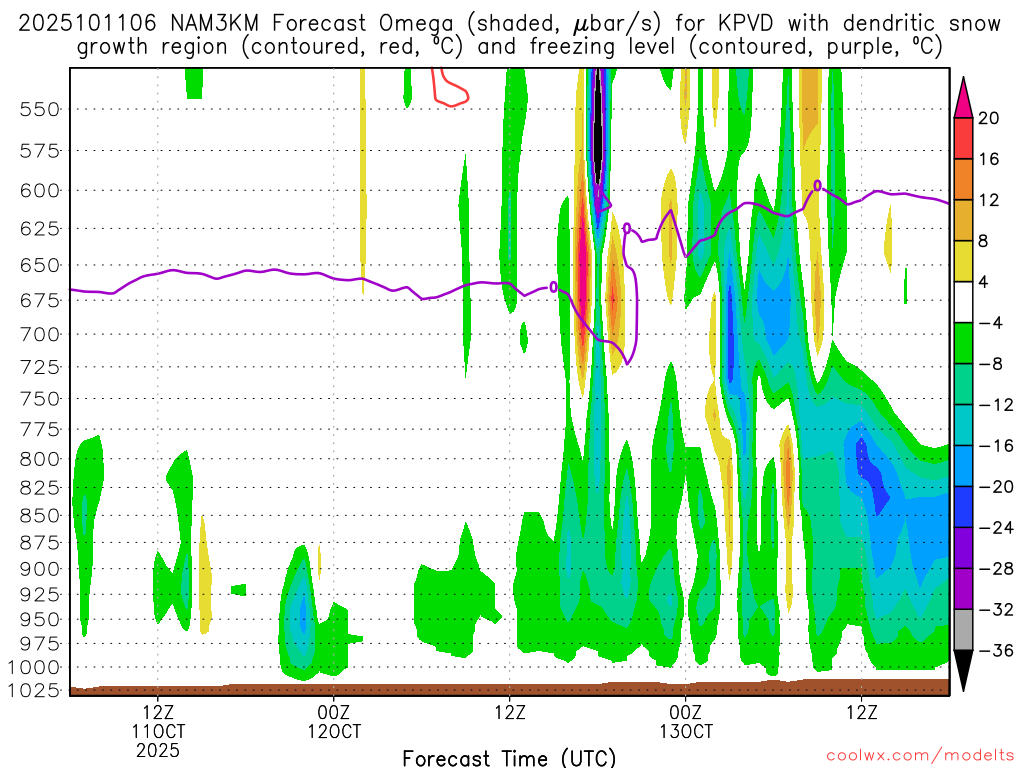Click the '2025101106' run time in title

pyautogui.click(x=88, y=24)
